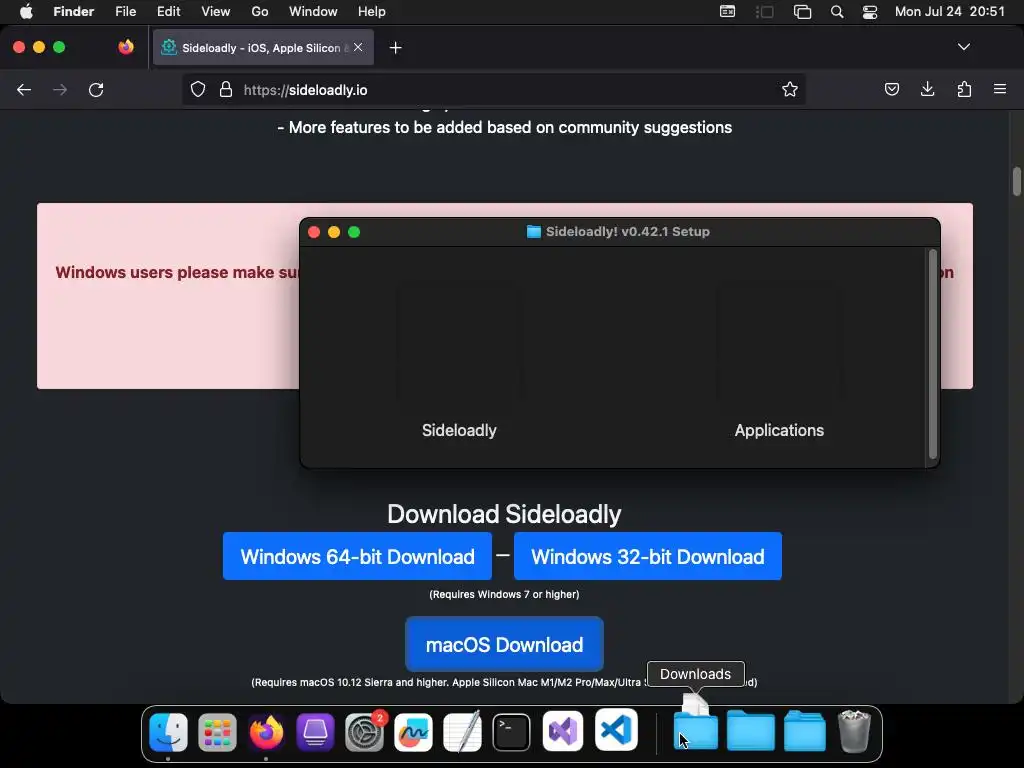Click the Windows 64-bit Download button
The height and width of the screenshot is (768, 1024).
pos(357,556)
